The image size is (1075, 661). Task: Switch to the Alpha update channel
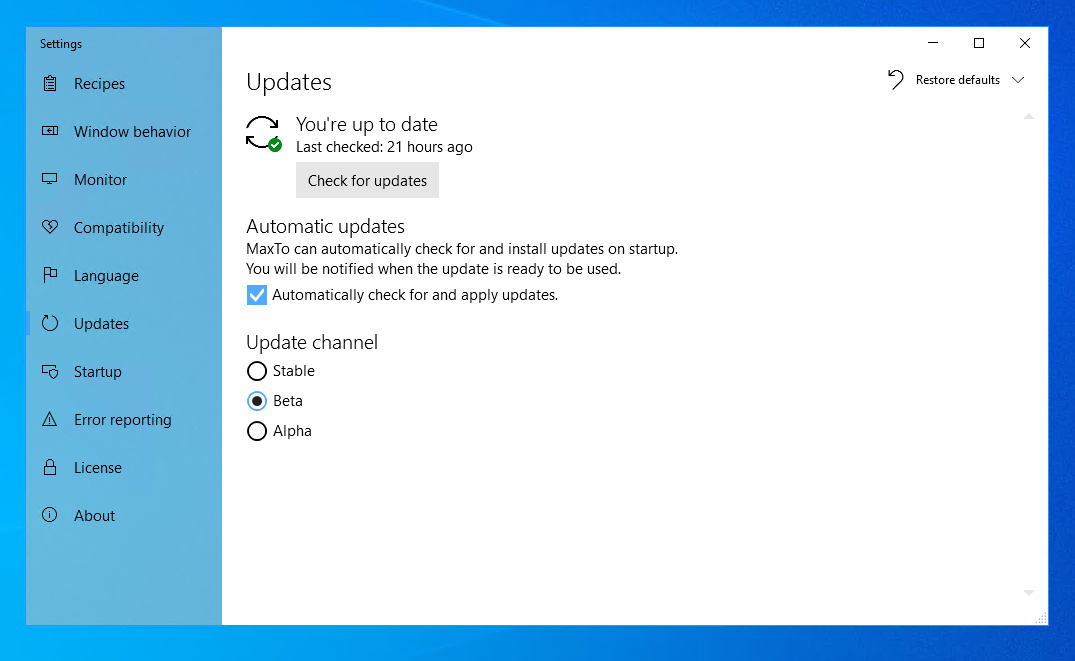click(x=257, y=430)
